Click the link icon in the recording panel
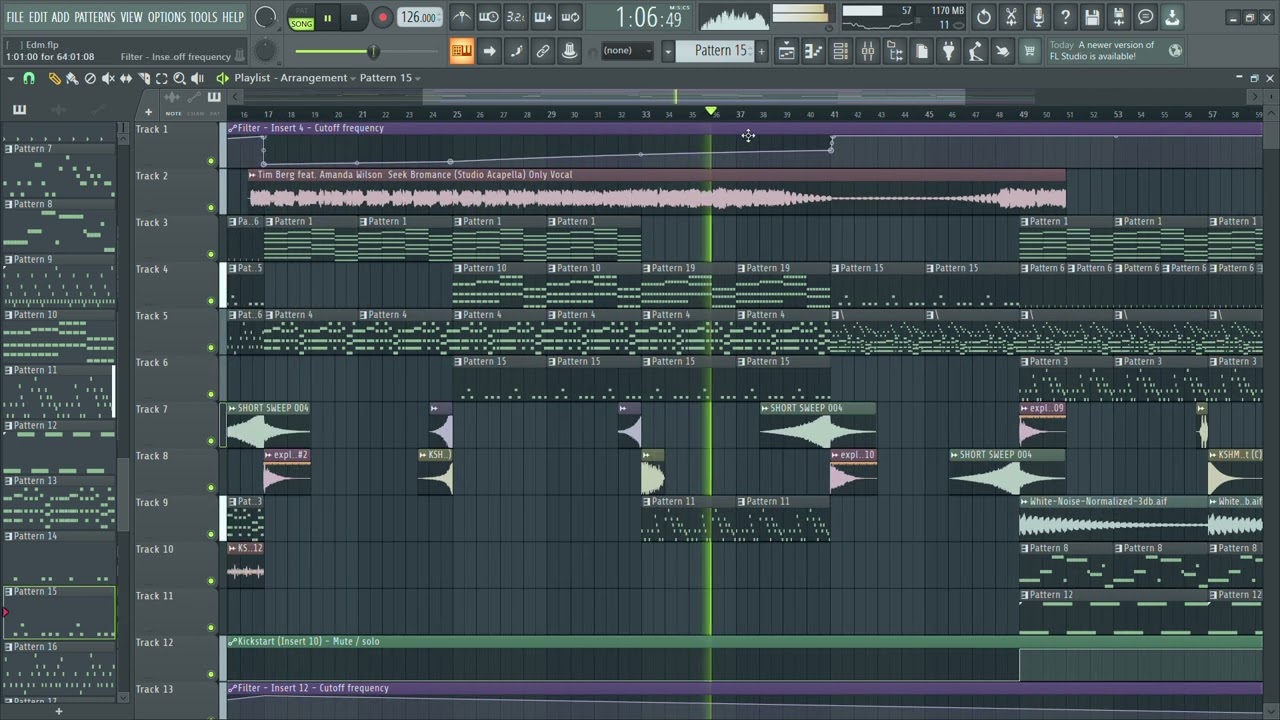Screen dimensions: 1280x720 (543, 51)
